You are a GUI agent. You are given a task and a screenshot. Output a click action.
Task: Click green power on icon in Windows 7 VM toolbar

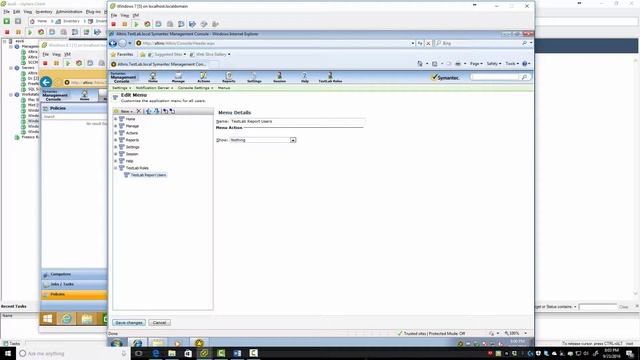(136, 24)
